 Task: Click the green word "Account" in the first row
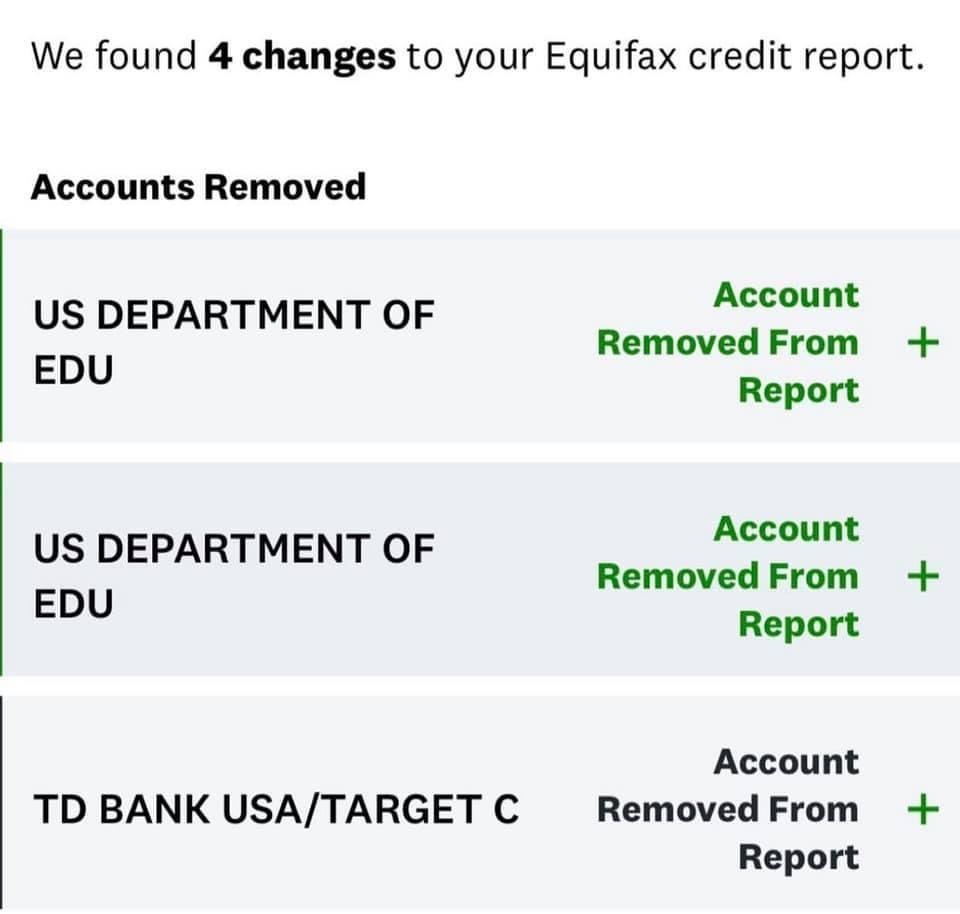(785, 295)
